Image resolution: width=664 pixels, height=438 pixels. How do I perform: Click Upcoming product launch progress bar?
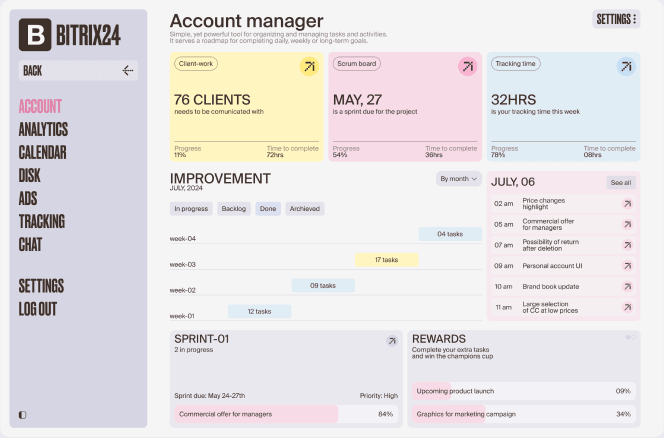[x=524, y=391]
